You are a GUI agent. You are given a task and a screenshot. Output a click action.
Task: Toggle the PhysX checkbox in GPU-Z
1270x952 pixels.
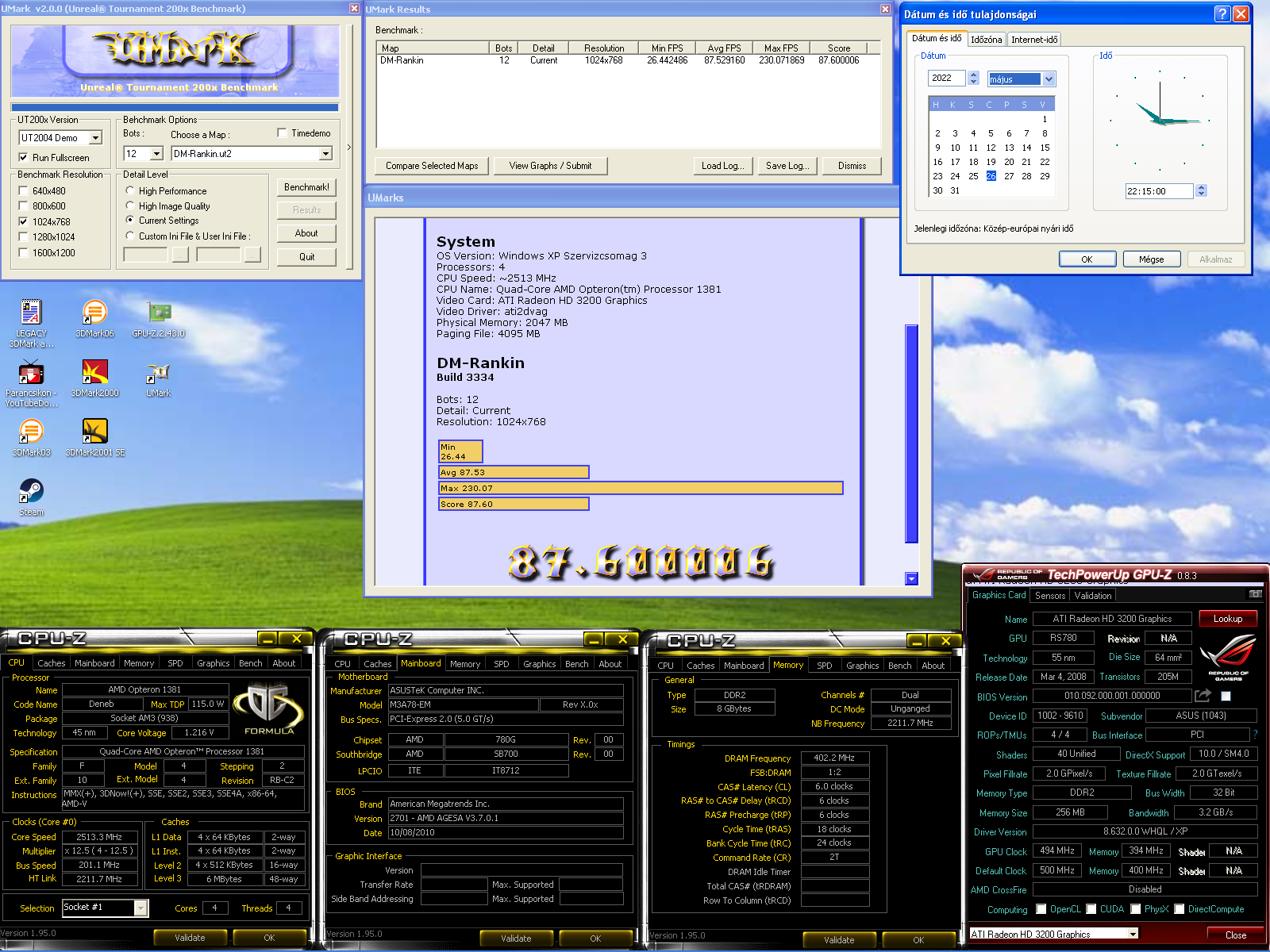click(1135, 908)
